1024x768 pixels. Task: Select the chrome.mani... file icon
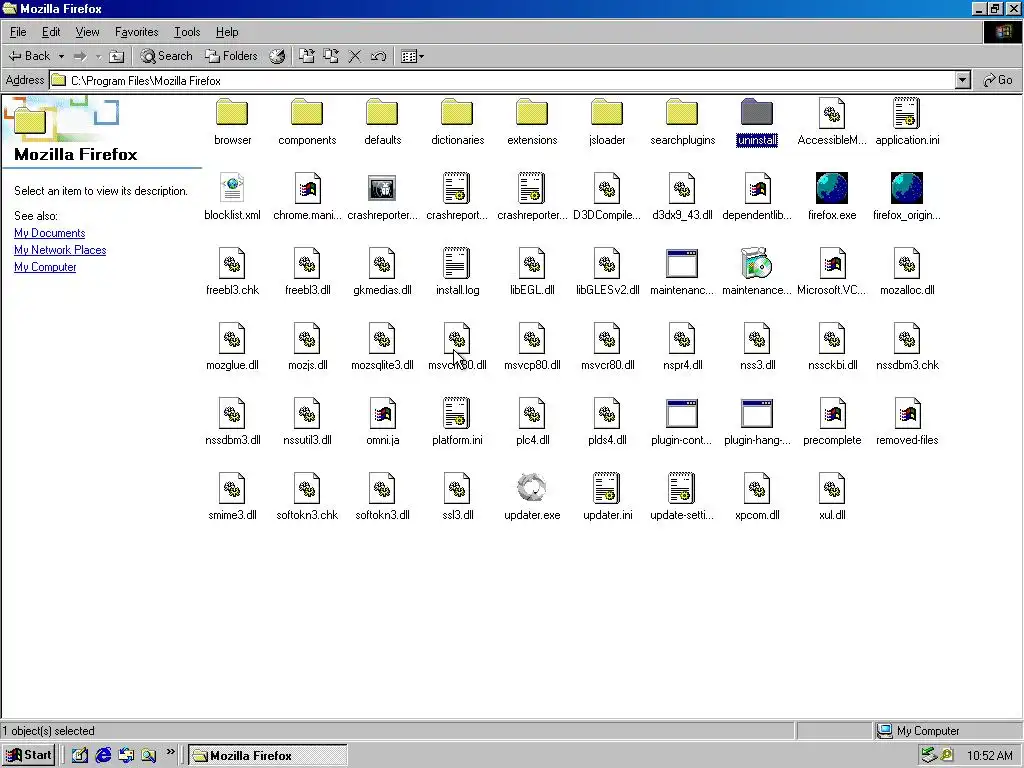307,188
